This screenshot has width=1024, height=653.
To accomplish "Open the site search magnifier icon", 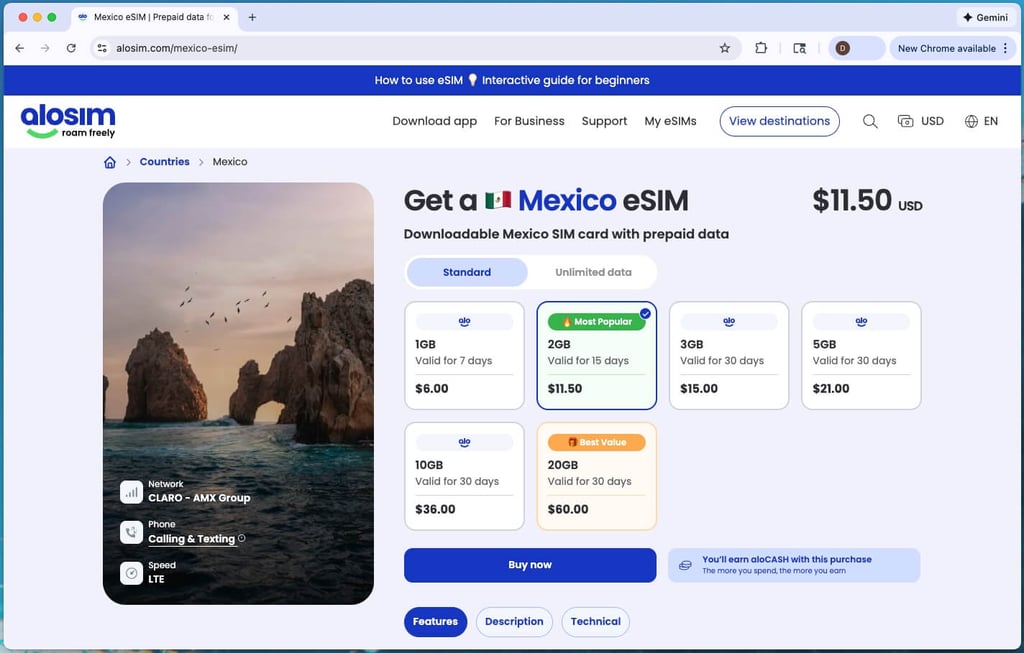I will pyautogui.click(x=870, y=121).
